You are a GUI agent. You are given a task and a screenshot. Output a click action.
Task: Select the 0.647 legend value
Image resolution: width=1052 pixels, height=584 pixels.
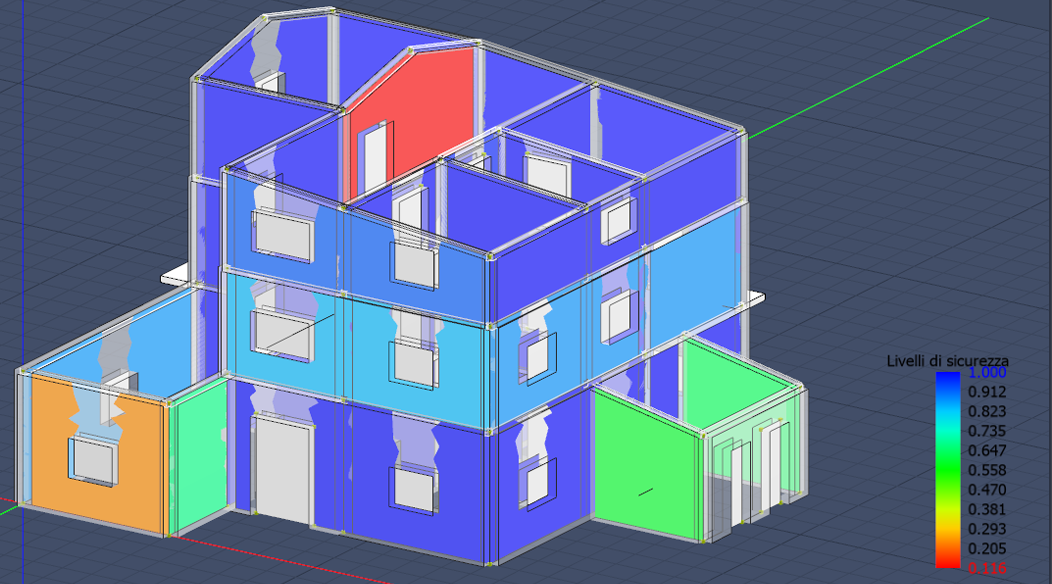point(987,450)
